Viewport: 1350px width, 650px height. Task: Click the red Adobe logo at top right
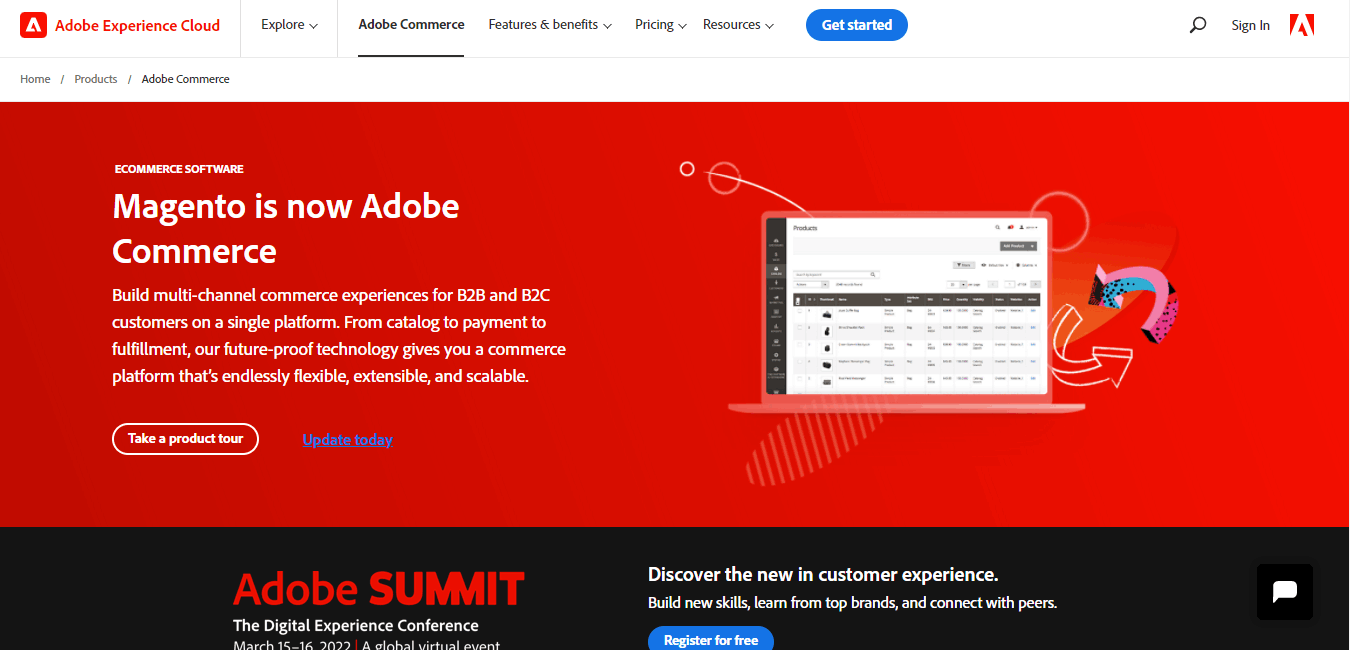click(1302, 25)
